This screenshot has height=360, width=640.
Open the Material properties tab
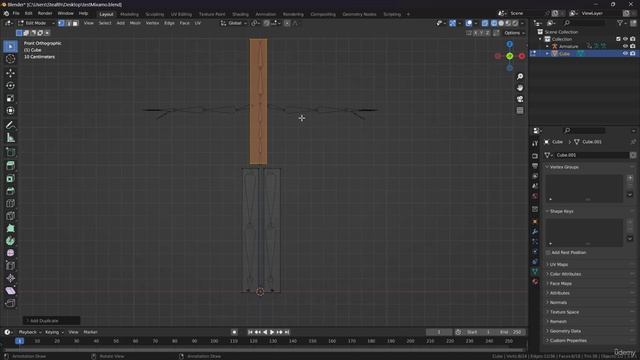535,282
